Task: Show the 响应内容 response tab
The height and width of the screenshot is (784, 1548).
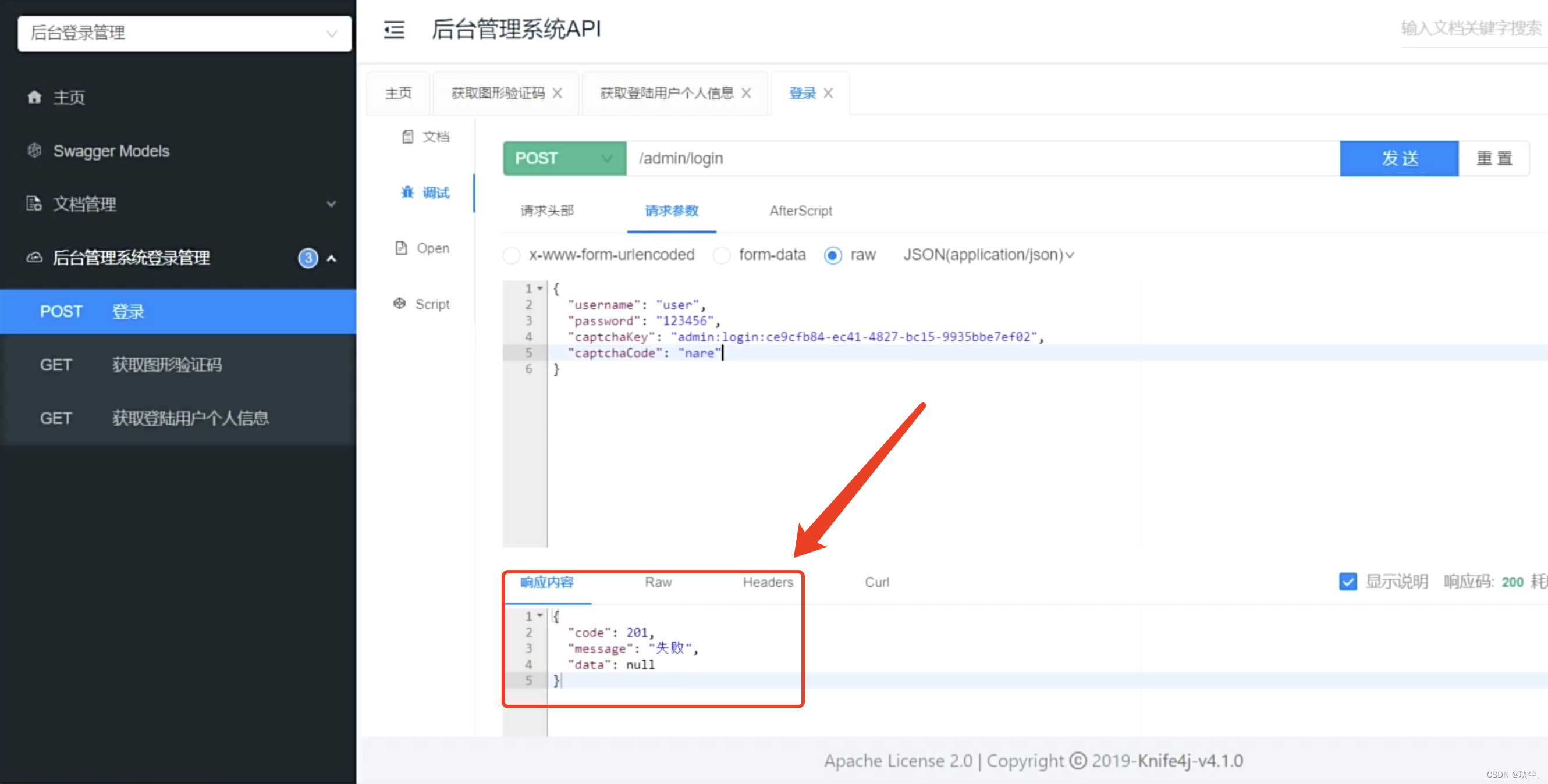Action: 547,582
